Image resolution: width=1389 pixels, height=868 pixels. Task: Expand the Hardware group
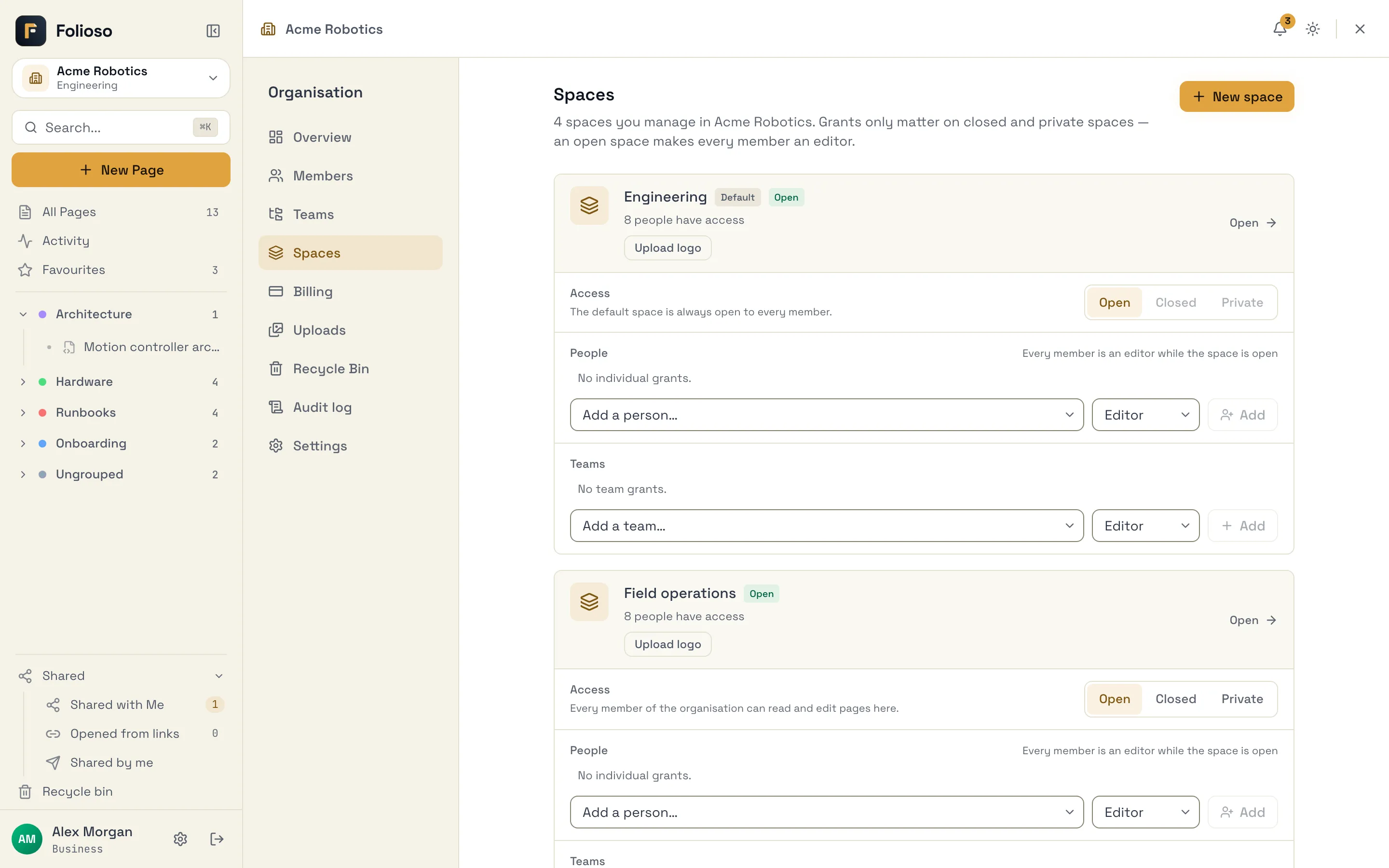(x=23, y=382)
